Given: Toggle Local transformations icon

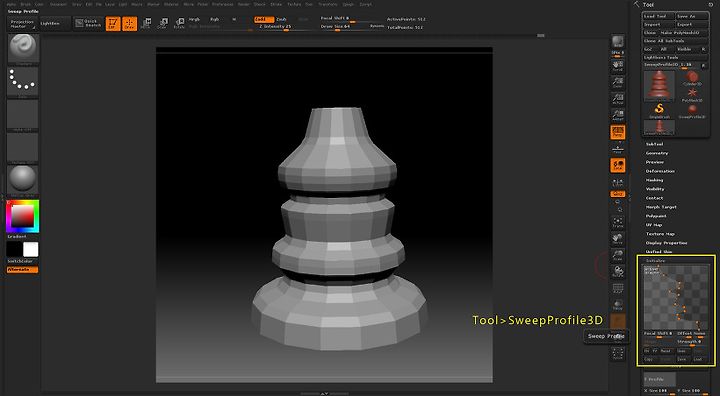Looking at the screenshot, I should pyautogui.click(x=618, y=165).
